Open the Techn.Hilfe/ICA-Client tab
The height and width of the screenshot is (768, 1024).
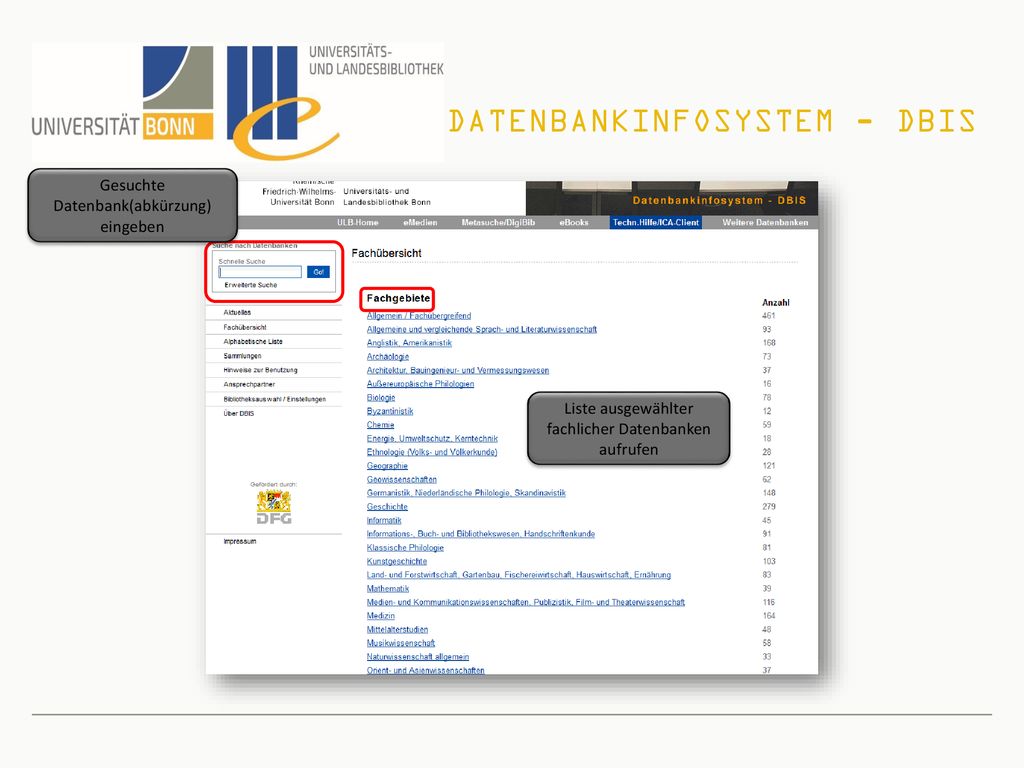(656, 223)
